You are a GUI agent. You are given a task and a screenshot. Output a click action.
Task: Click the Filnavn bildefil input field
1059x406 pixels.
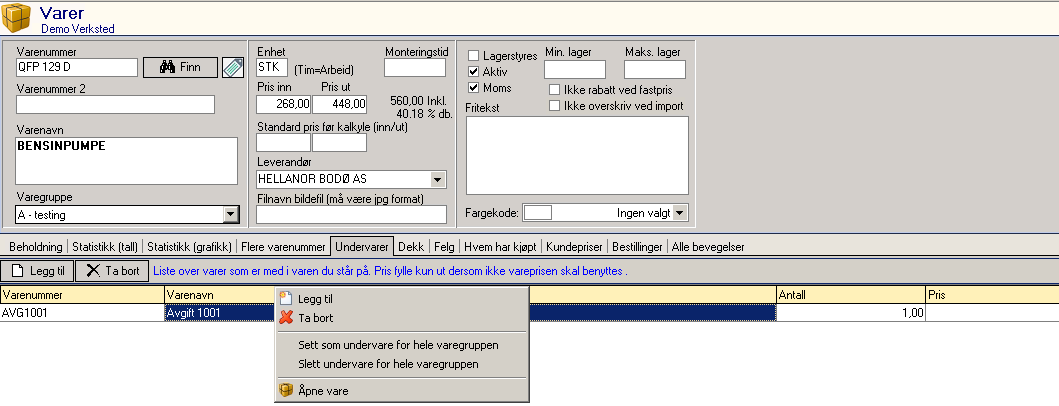pos(351,215)
